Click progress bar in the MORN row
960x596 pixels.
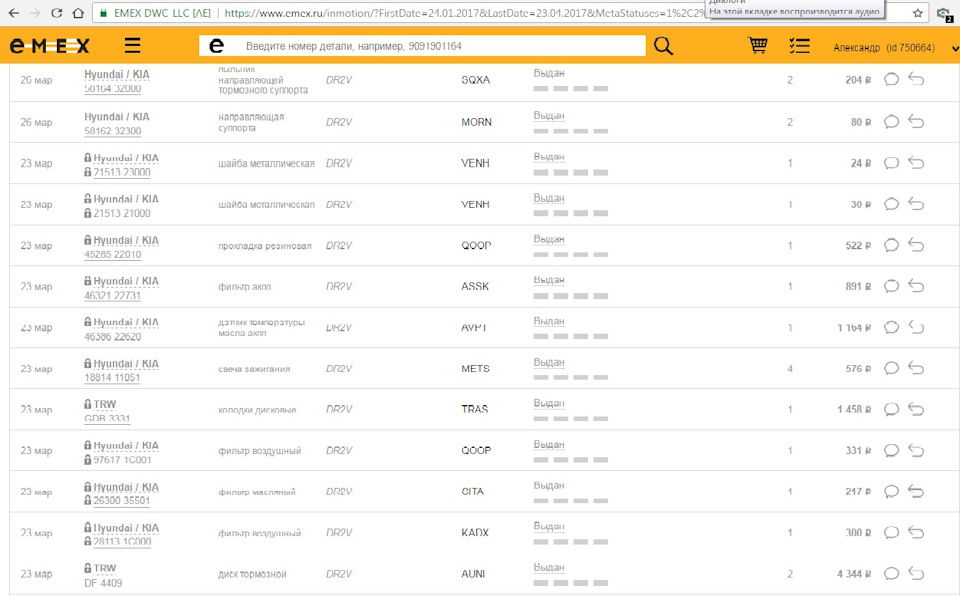(571, 131)
